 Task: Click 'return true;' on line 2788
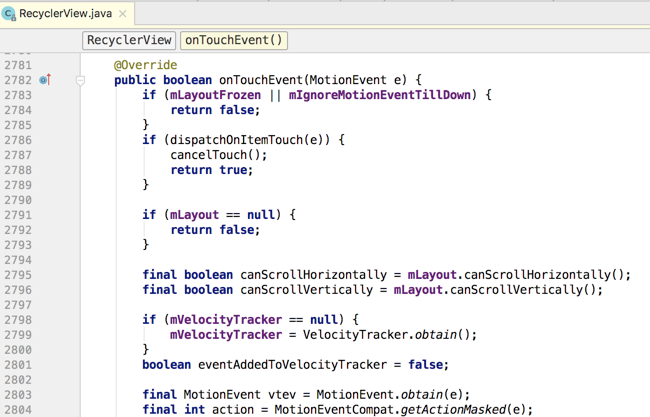click(x=211, y=170)
